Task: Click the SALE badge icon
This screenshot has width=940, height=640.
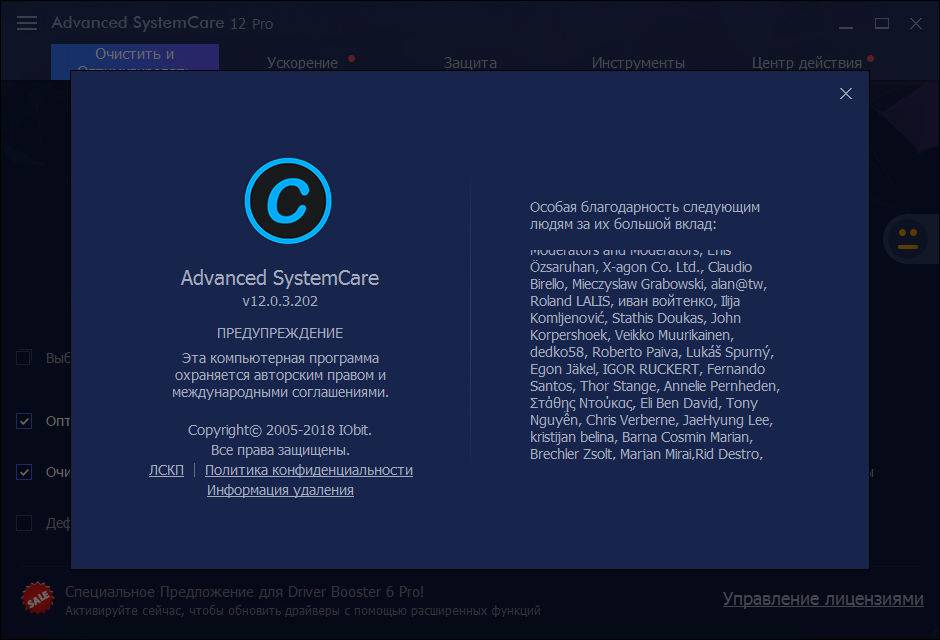Action: (x=38, y=598)
